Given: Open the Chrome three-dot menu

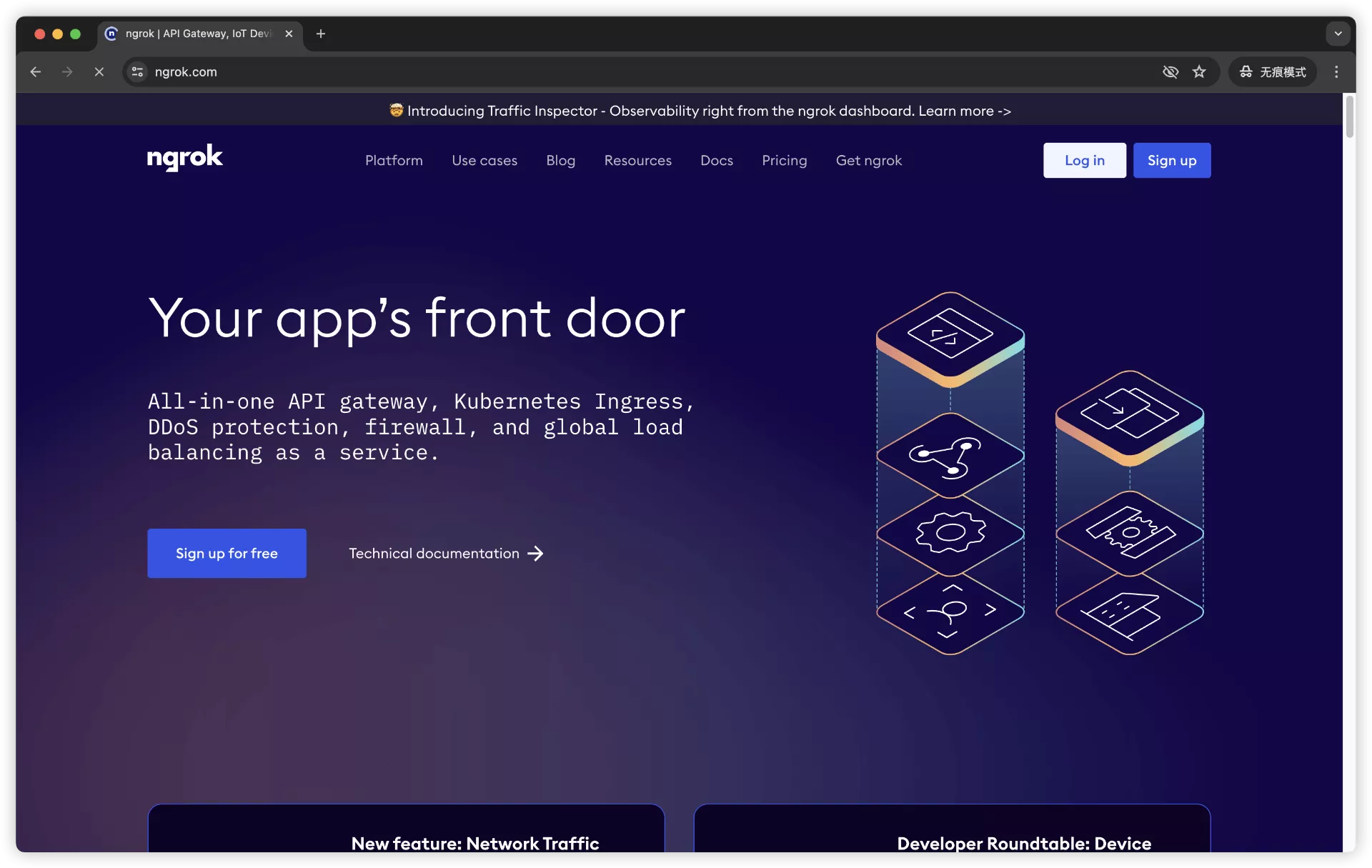Looking at the screenshot, I should click(x=1336, y=71).
